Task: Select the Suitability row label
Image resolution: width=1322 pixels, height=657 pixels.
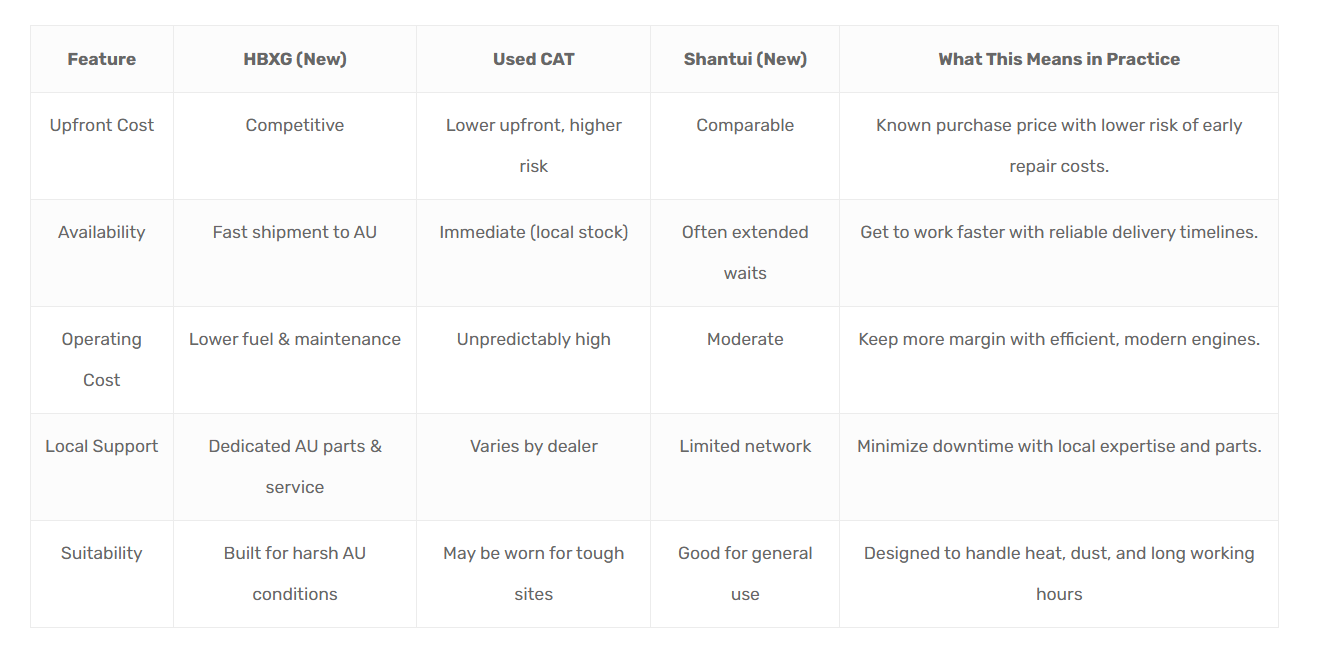Action: [101, 553]
